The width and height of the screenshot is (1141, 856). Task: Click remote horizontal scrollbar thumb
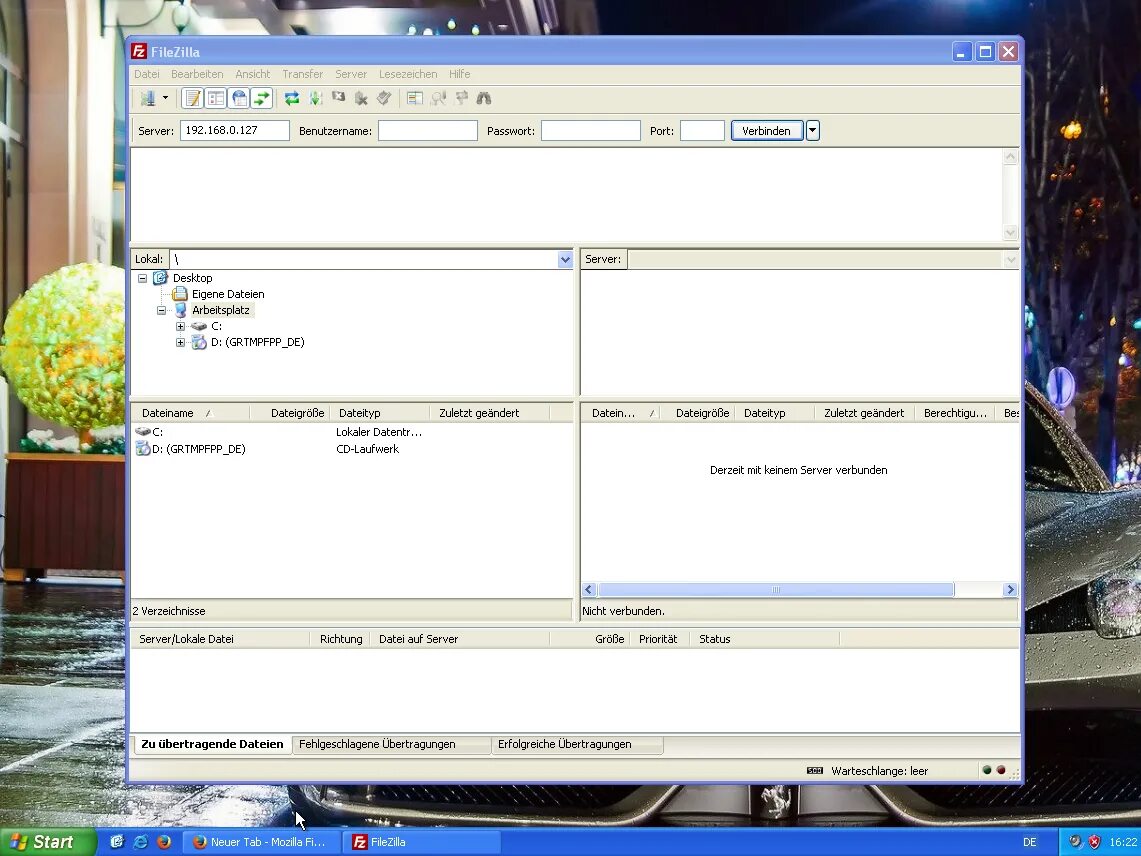pyautogui.click(x=776, y=590)
